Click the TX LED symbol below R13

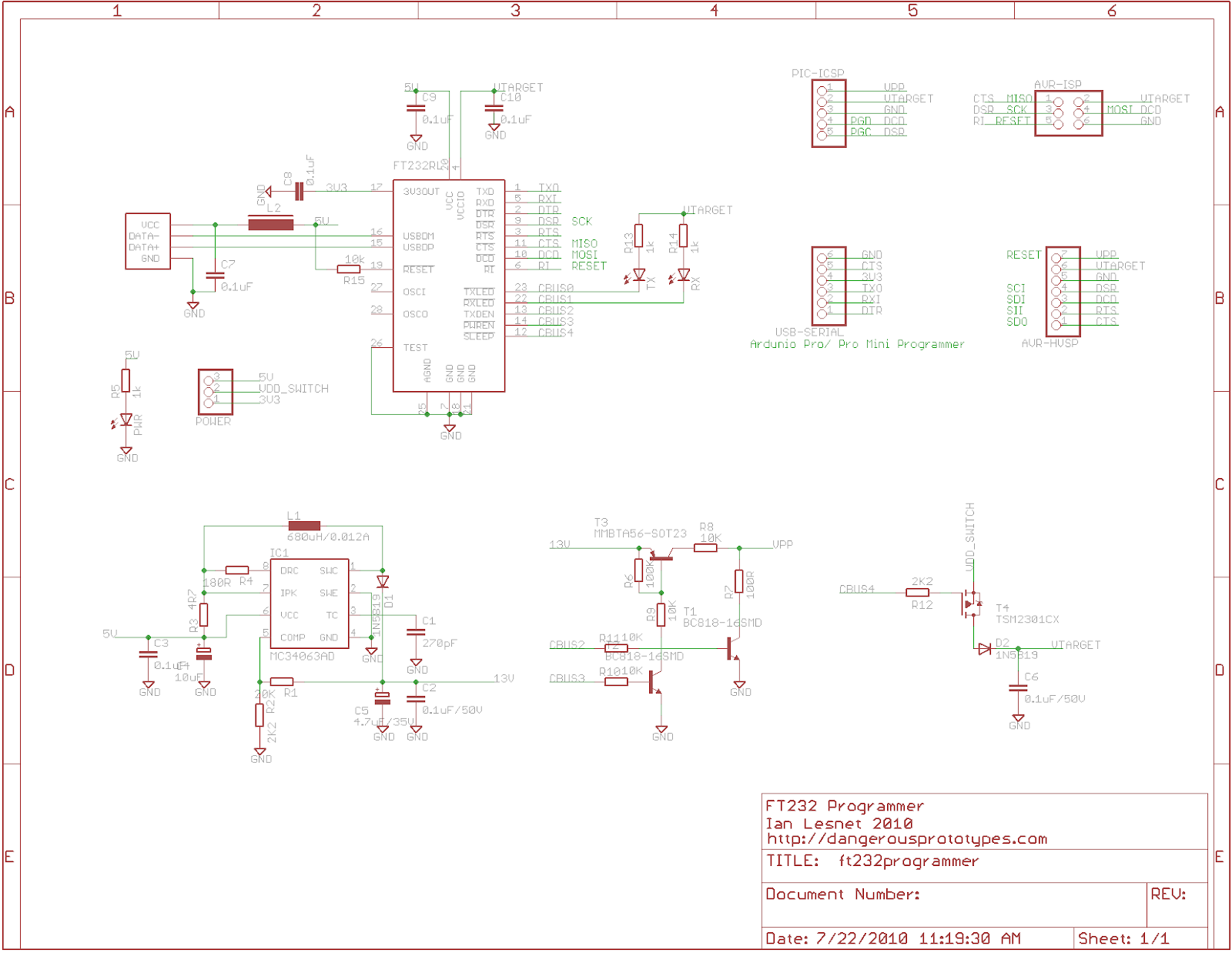[638, 276]
